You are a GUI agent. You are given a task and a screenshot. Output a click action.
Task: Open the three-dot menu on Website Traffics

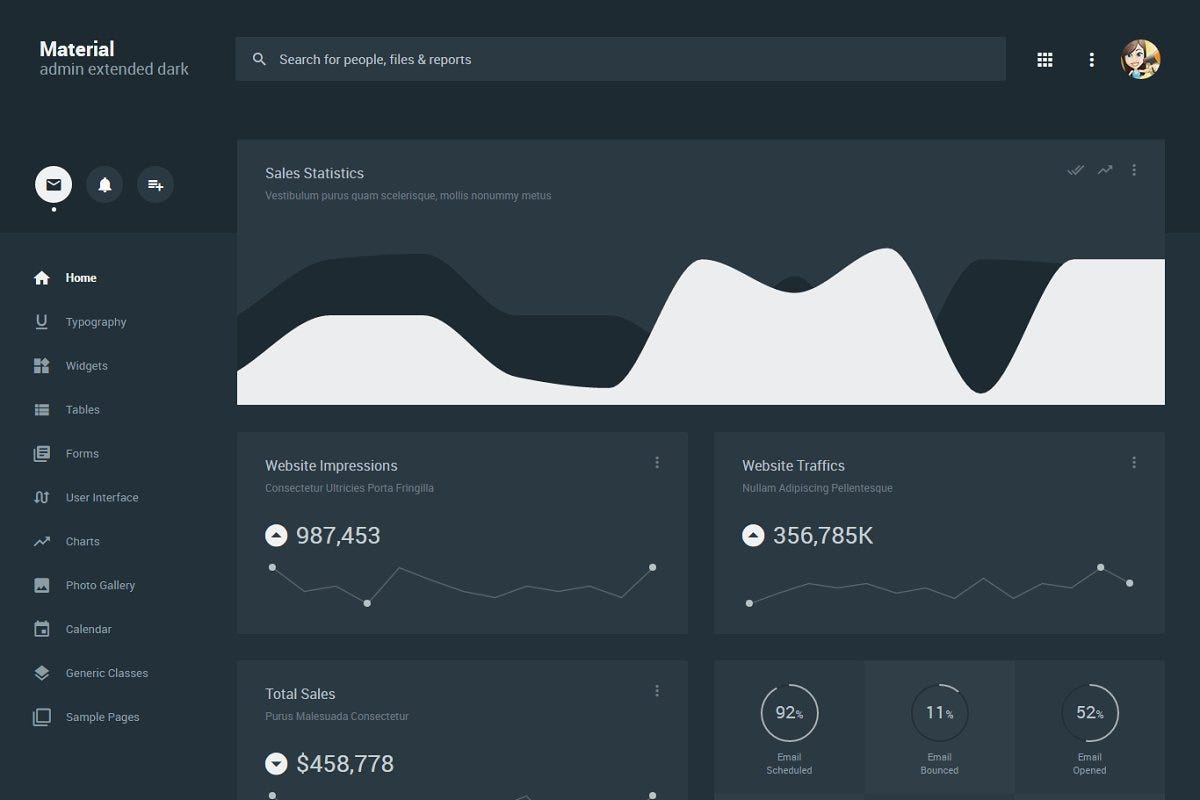1133,462
